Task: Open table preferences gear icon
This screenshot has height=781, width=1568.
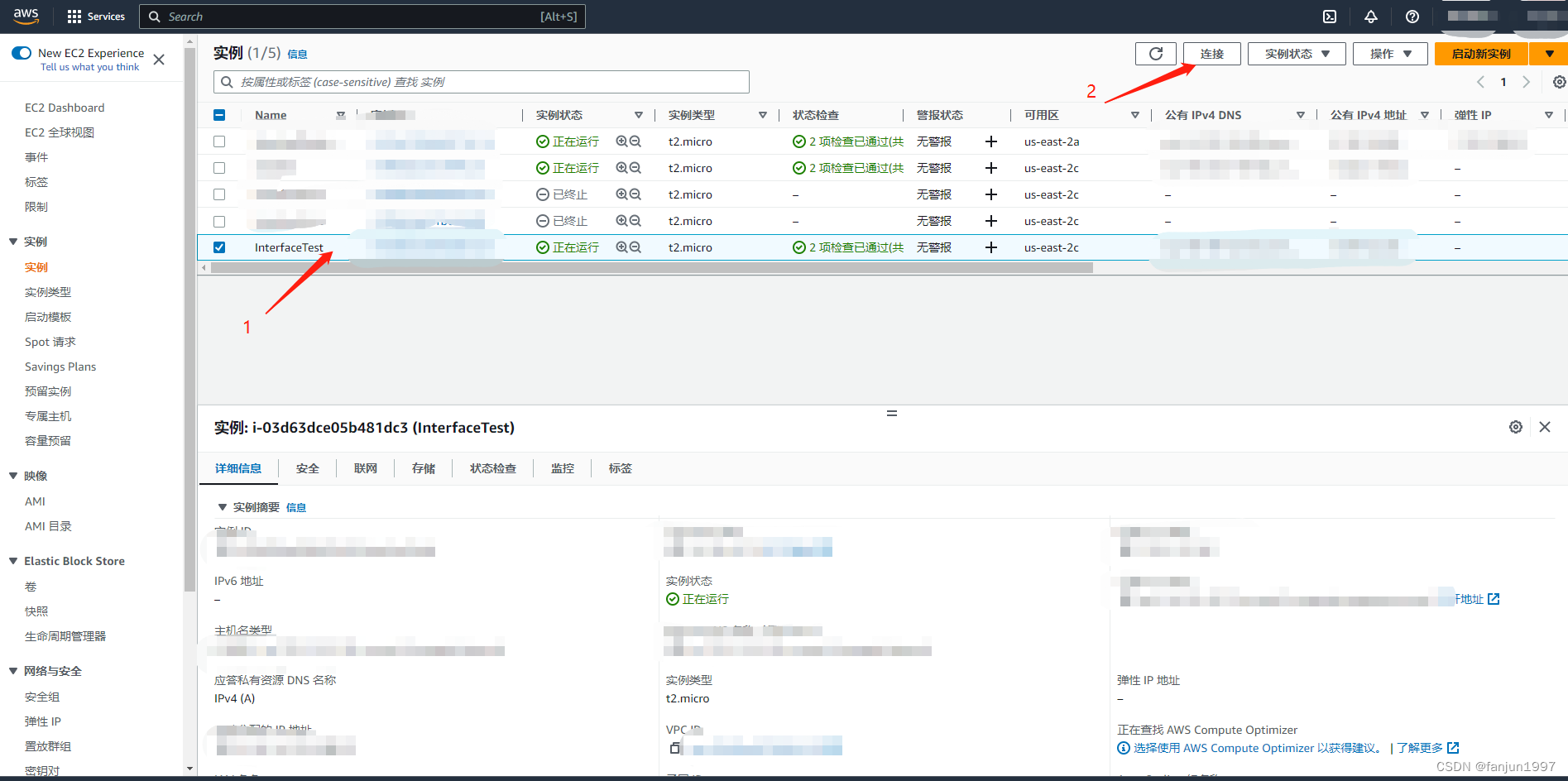Action: (x=1559, y=82)
